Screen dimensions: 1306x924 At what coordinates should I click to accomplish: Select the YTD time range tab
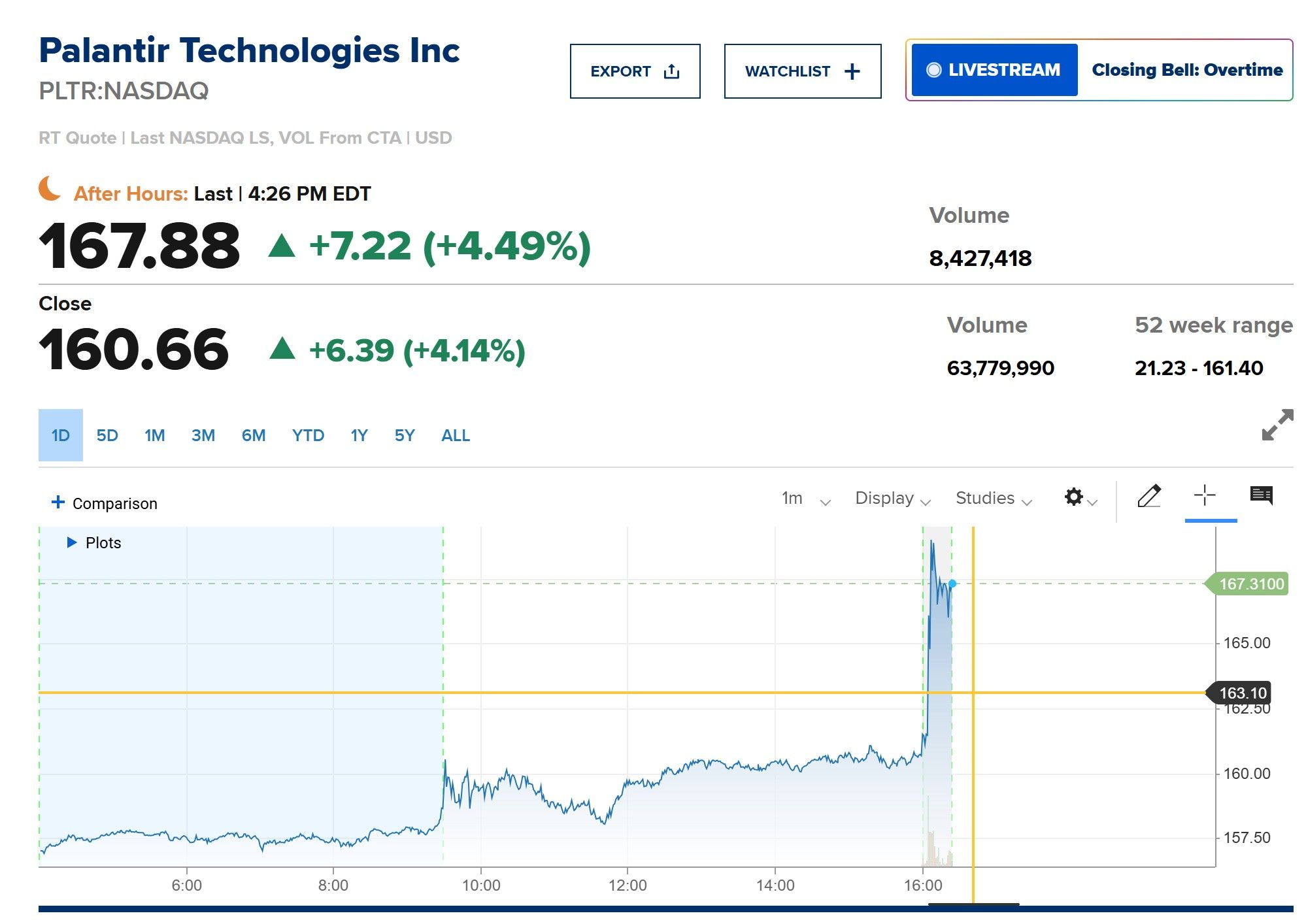pos(308,436)
